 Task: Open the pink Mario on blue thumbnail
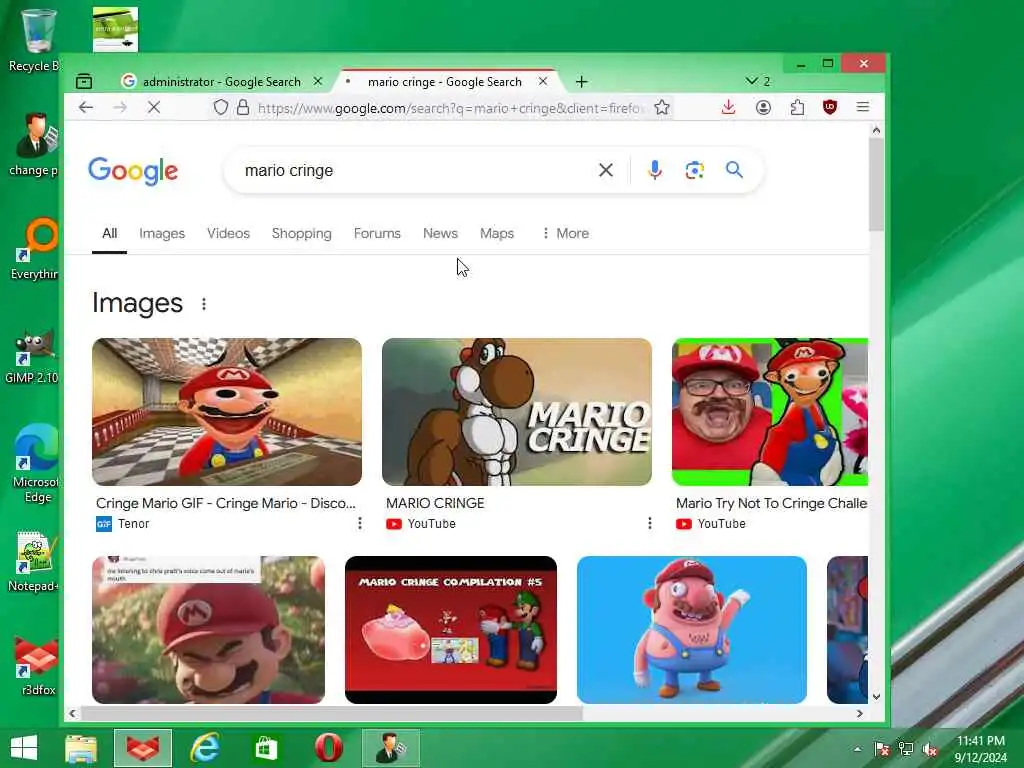[692, 630]
